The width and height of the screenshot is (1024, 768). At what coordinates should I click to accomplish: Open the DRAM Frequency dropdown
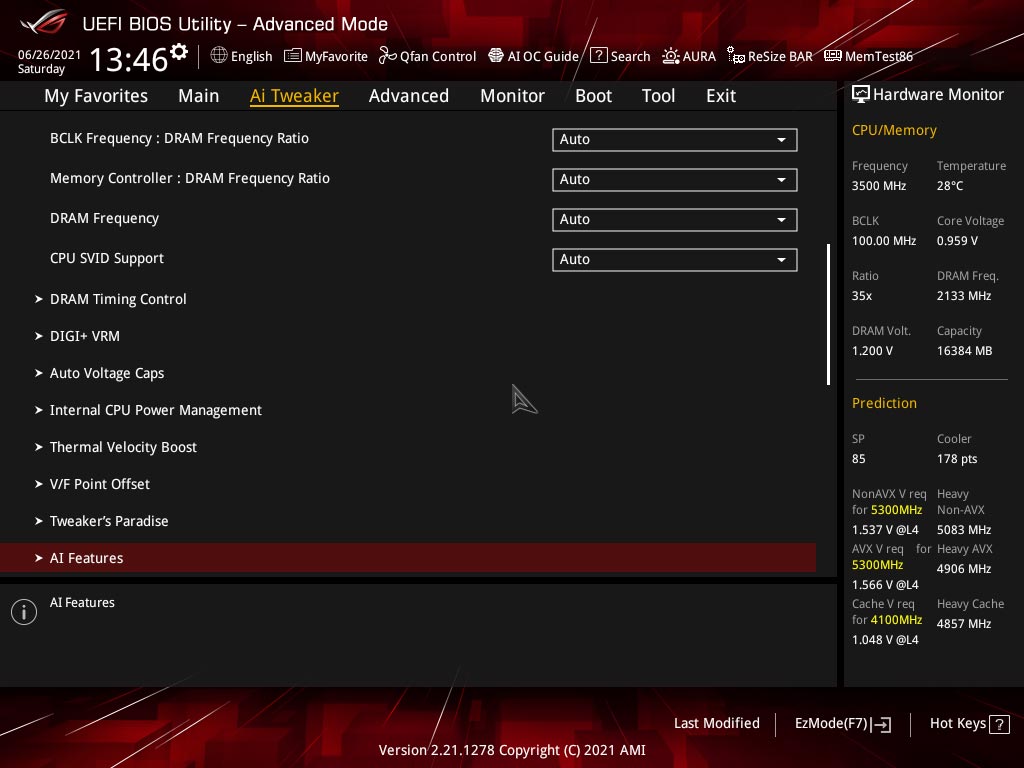pos(675,219)
